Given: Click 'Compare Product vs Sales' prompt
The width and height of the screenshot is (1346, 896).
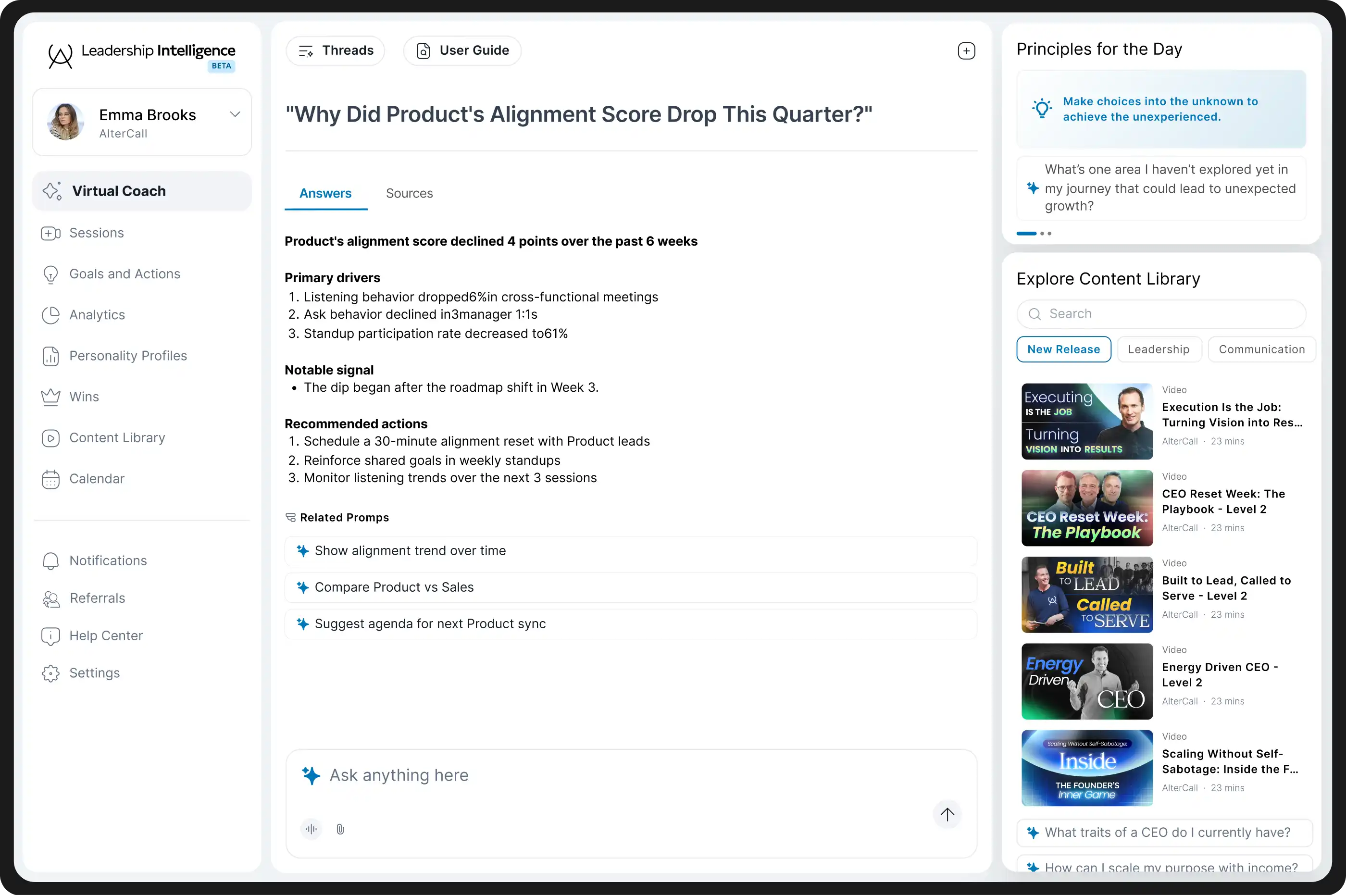Looking at the screenshot, I should (394, 587).
